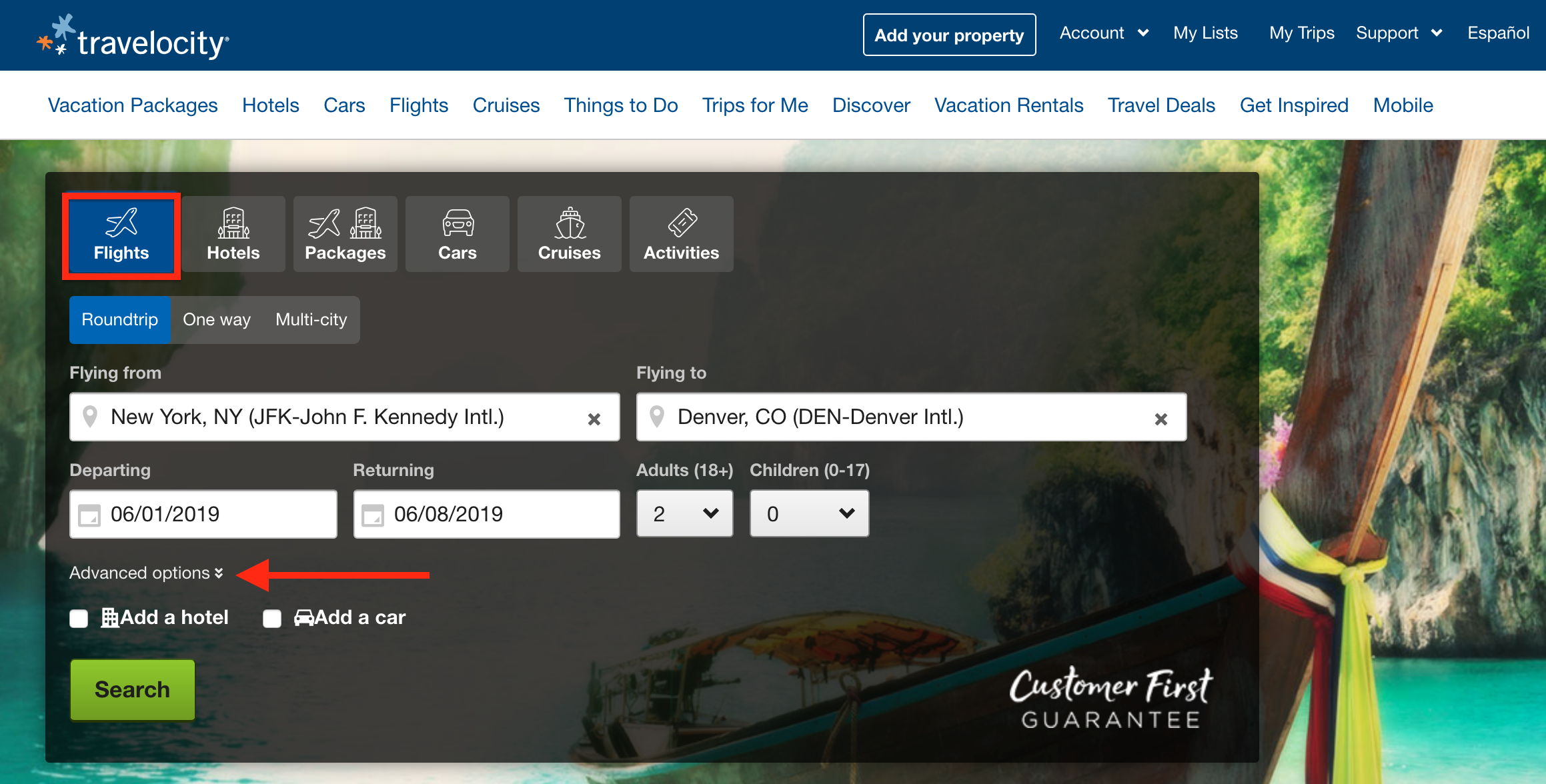
Task: Choose Roundtrip trip type
Action: (120, 320)
